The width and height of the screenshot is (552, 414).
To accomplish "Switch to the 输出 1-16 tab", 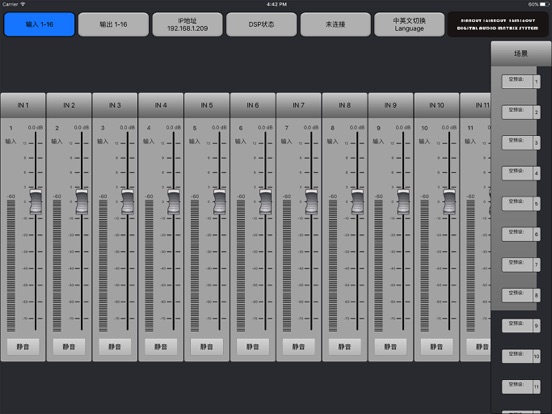I will coord(113,24).
